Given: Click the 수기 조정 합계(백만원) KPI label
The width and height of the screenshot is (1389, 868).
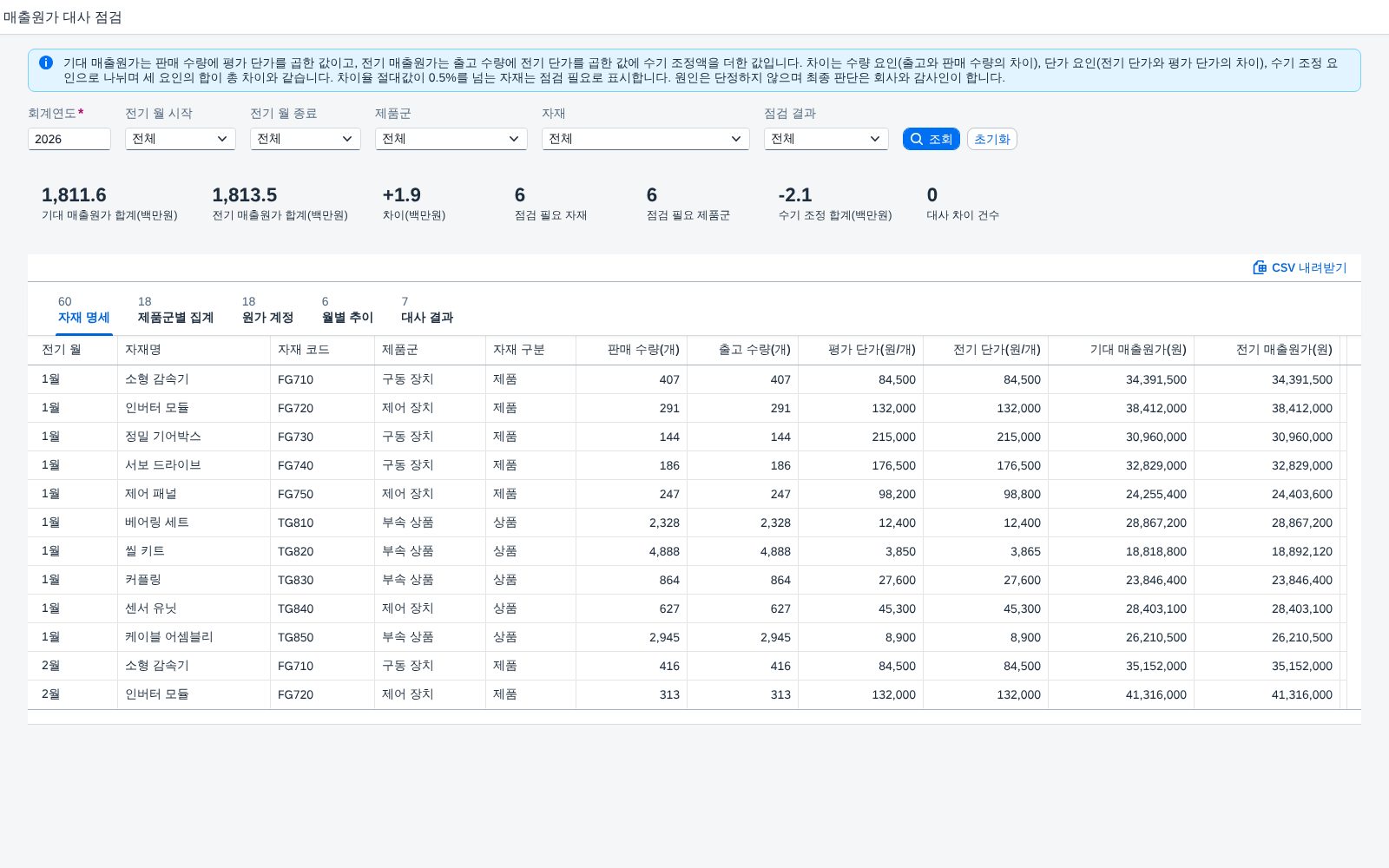Looking at the screenshot, I should [835, 215].
